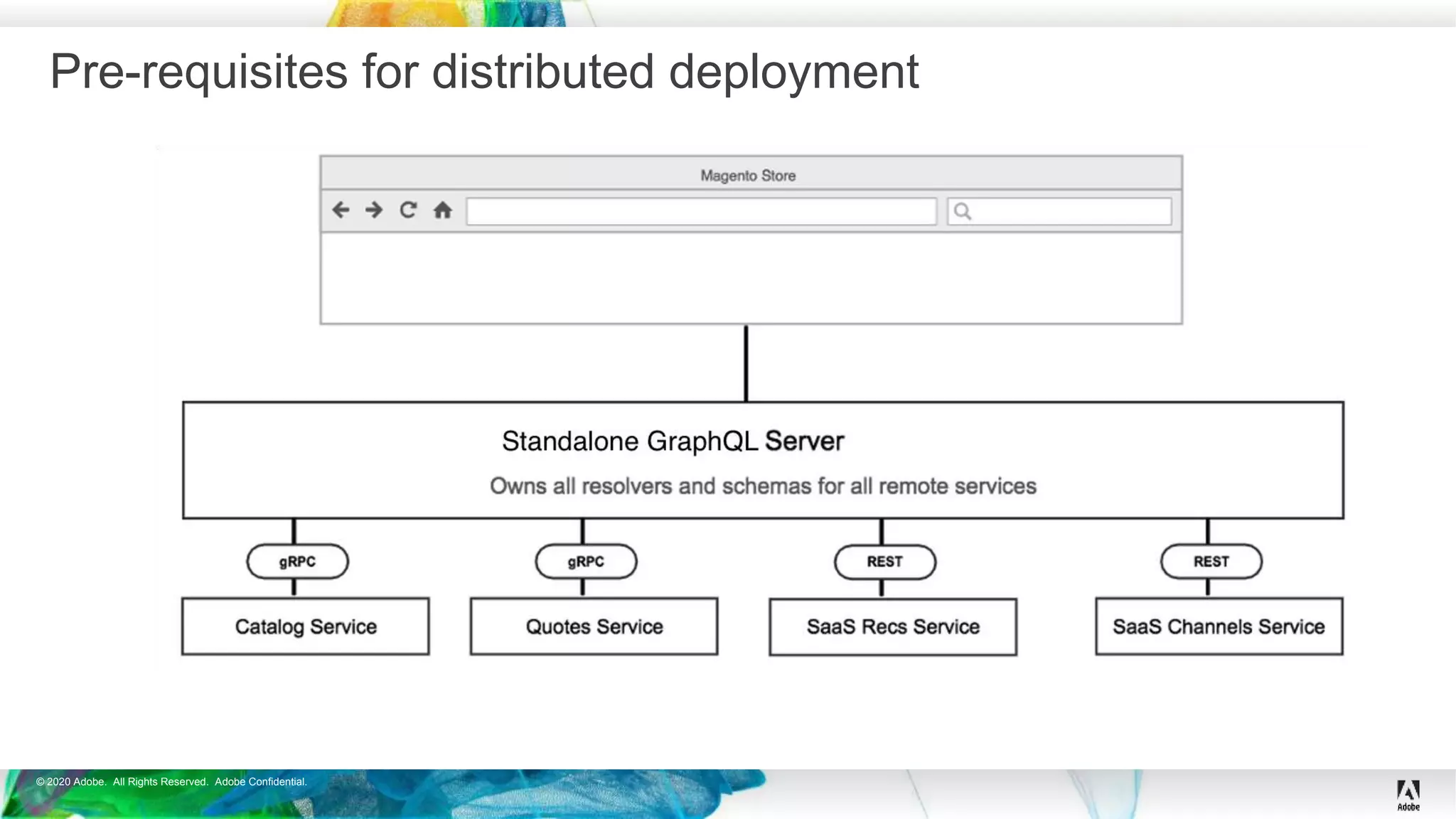Click the Adobe logo in footer
Screen dimensions: 1456x819
point(1408,794)
